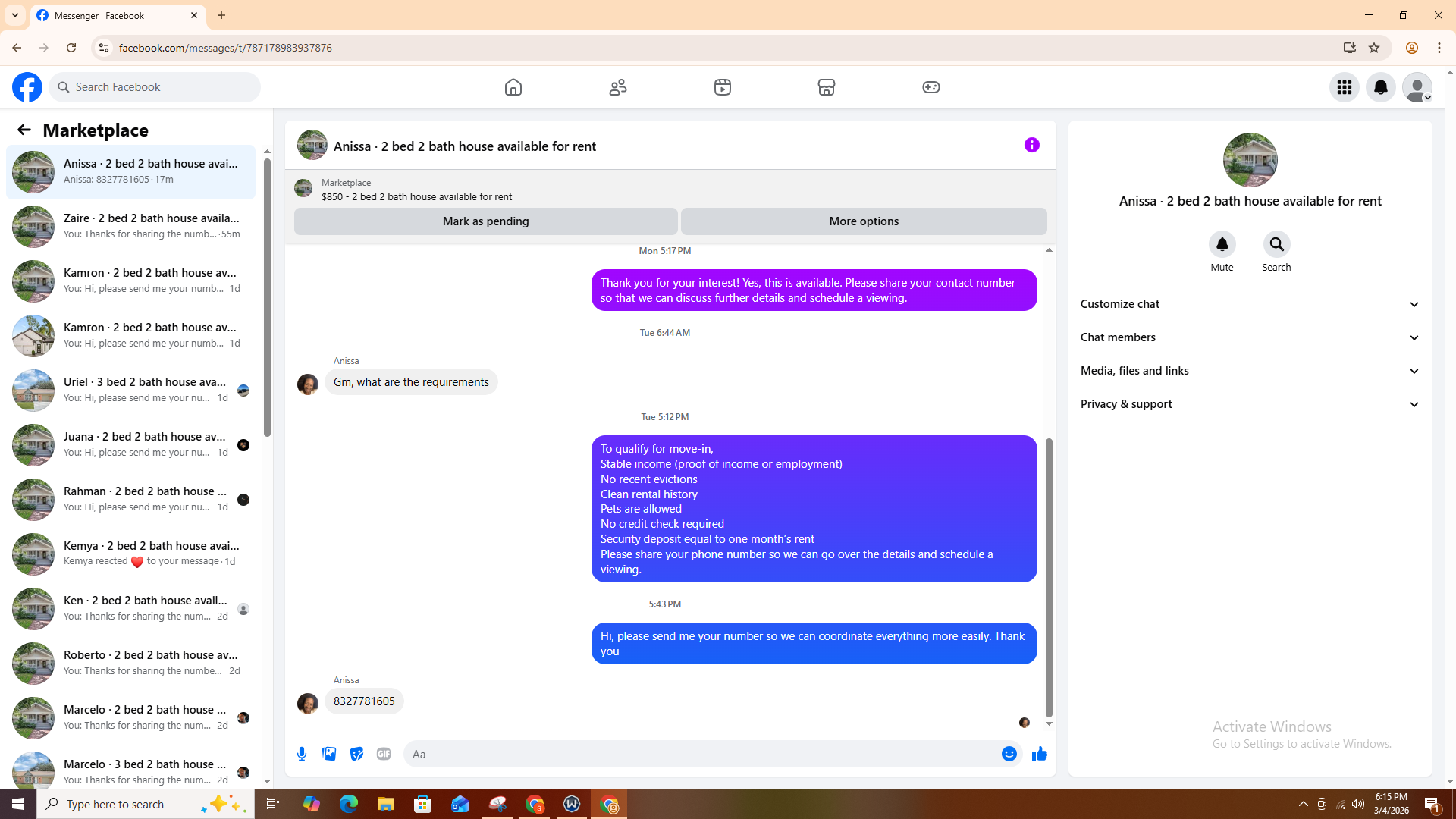The width and height of the screenshot is (1456, 819).
Task: Open the Friends icon in top navigation
Action: click(x=618, y=87)
